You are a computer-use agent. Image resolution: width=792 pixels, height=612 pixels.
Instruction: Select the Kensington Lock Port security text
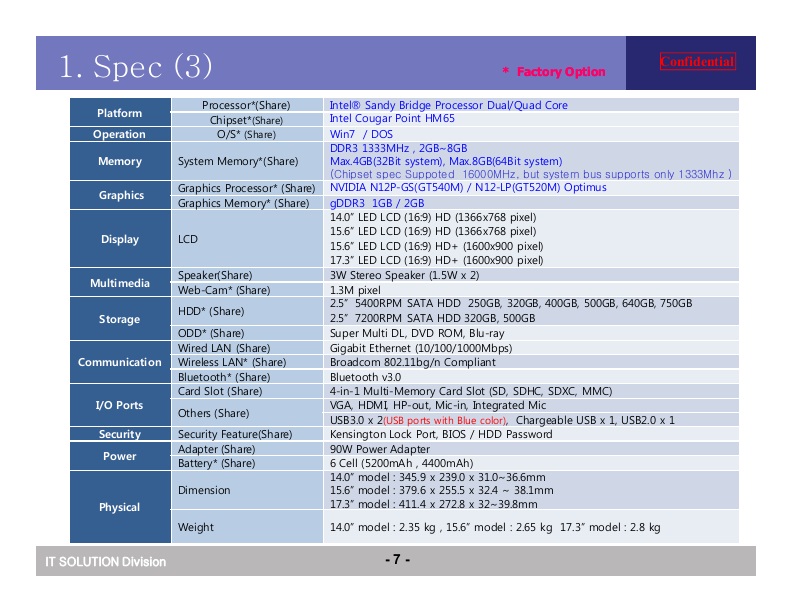point(441,435)
